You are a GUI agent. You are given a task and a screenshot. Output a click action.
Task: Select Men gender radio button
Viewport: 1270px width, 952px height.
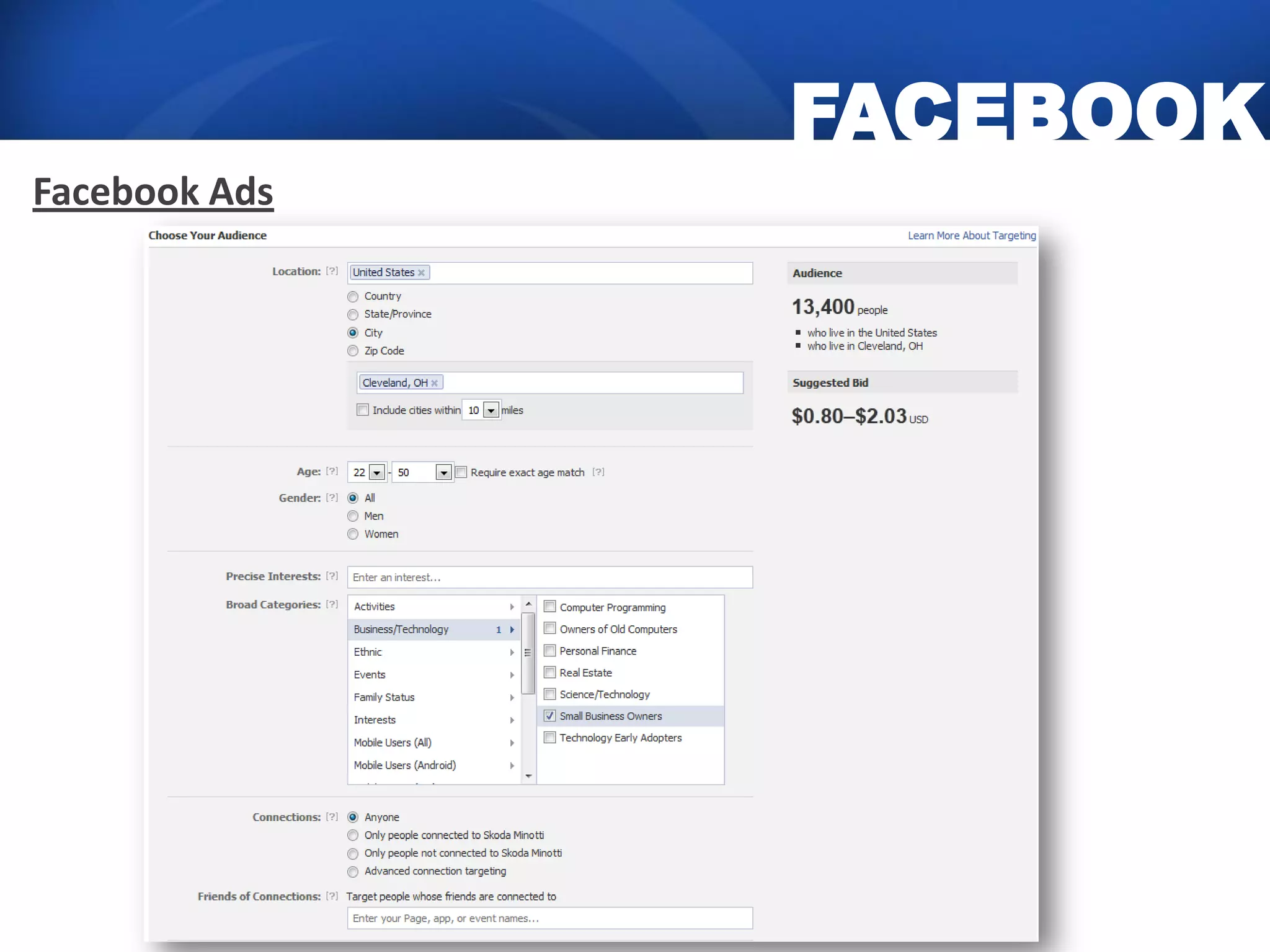coord(353,516)
